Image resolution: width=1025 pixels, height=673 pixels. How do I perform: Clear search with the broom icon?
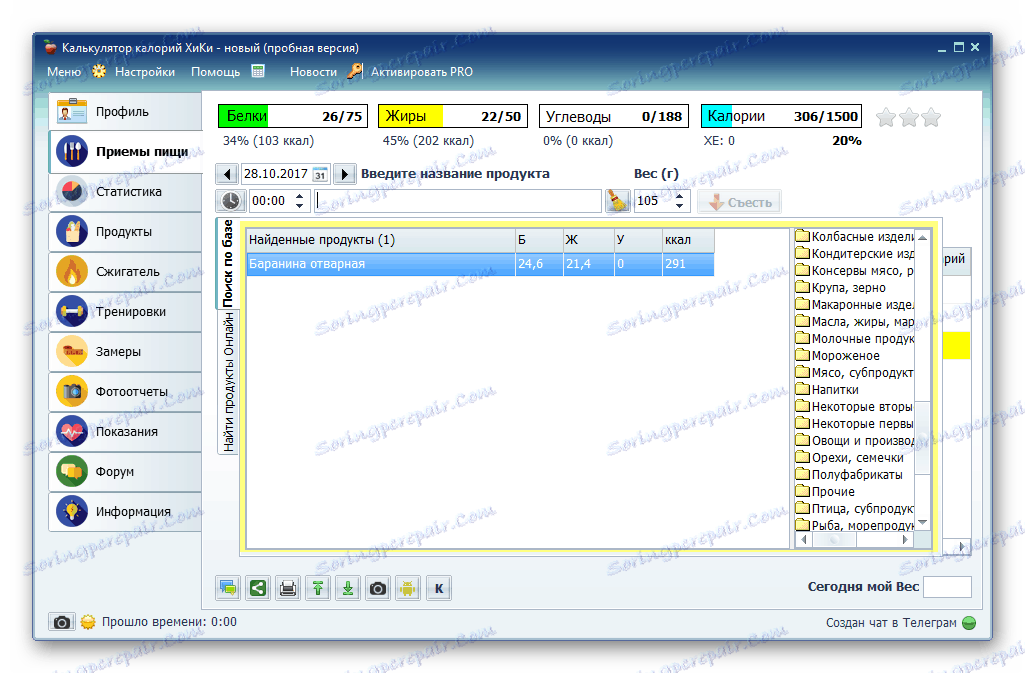[x=617, y=201]
